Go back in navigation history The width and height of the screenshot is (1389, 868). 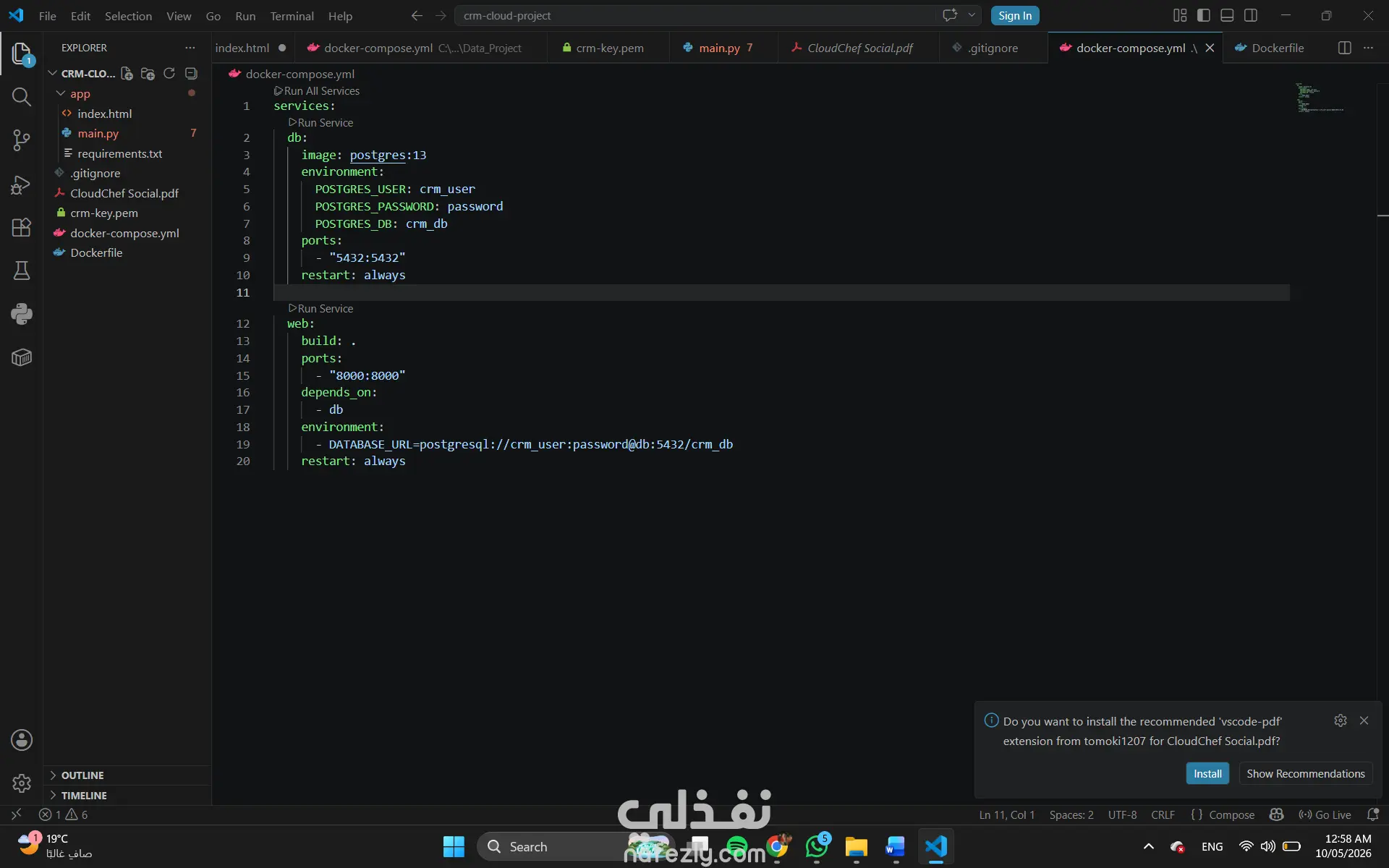point(417,15)
